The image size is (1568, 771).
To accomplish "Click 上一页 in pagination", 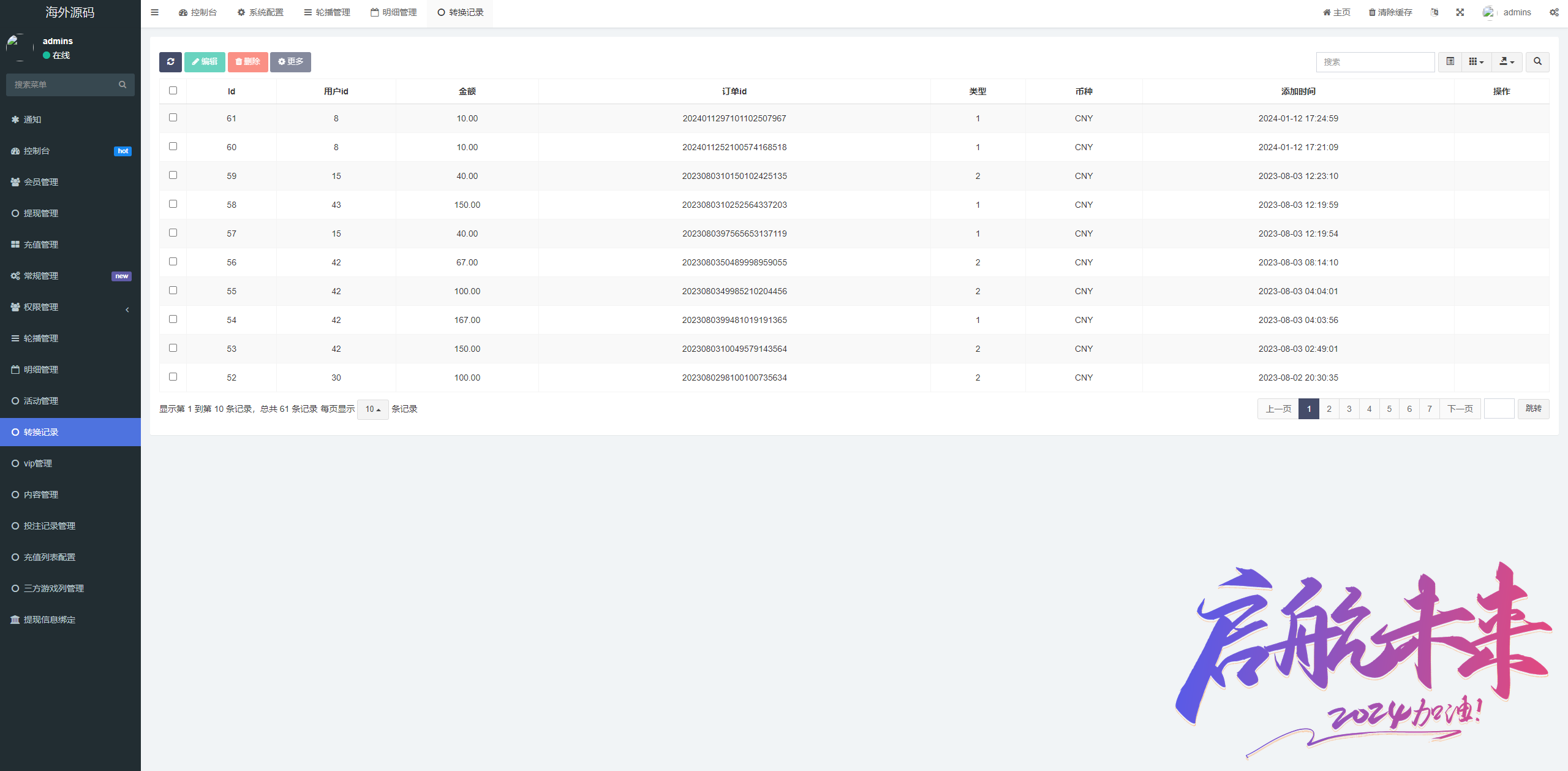I will coord(1278,409).
